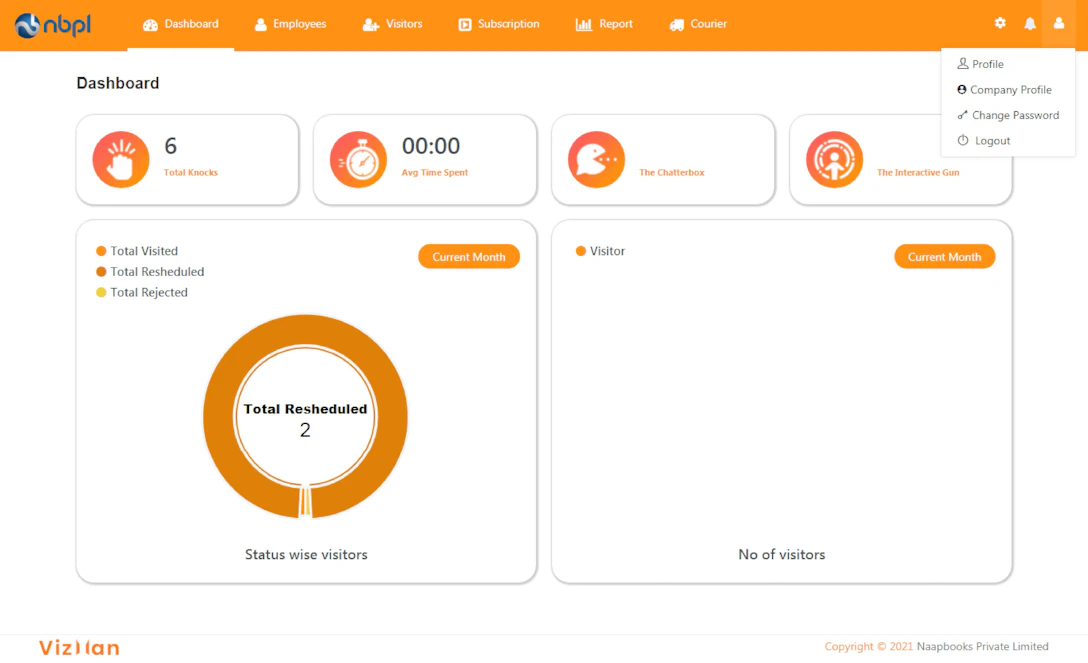Toggle the Visitor legend item
This screenshot has height=663, width=1088.
coord(600,251)
